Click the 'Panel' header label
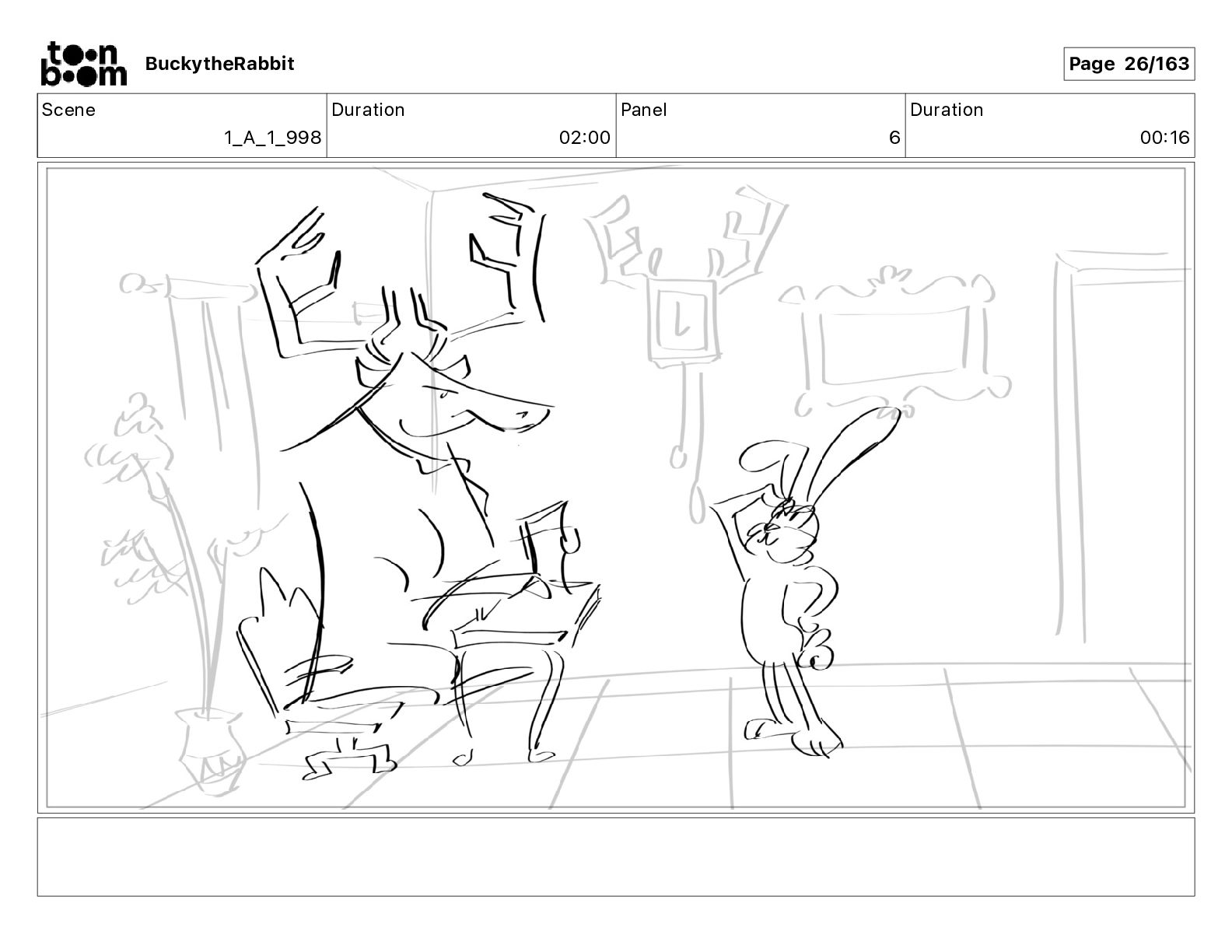 point(644,110)
